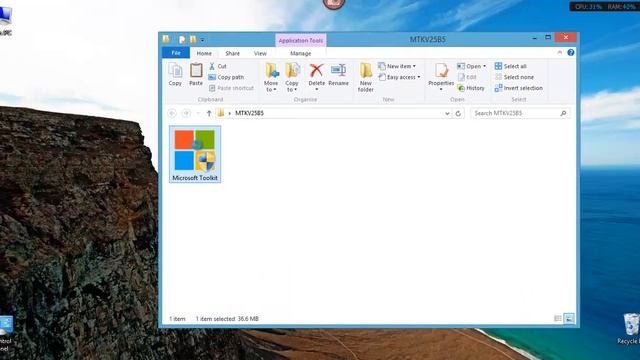This screenshot has height=360, width=640.
Task: Open the computer desktop icon
Action: click(5, 20)
